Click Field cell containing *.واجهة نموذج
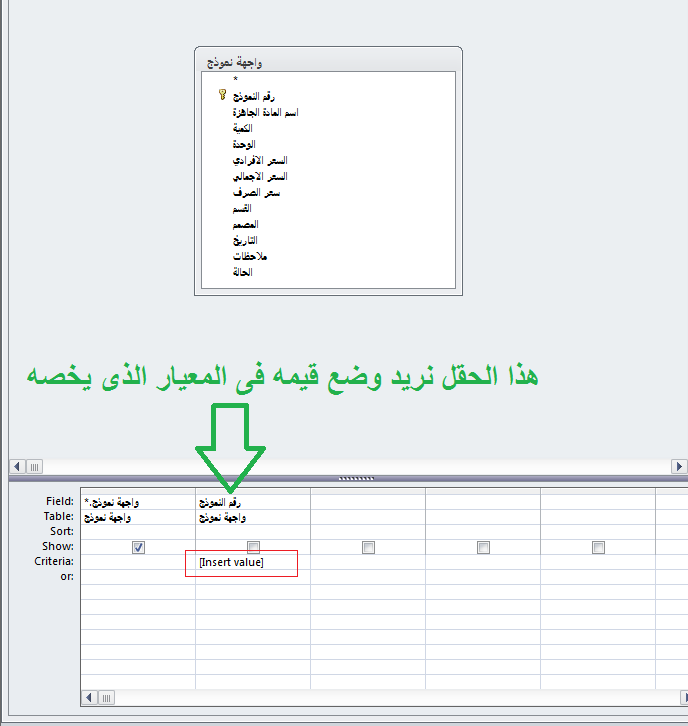 point(138,502)
